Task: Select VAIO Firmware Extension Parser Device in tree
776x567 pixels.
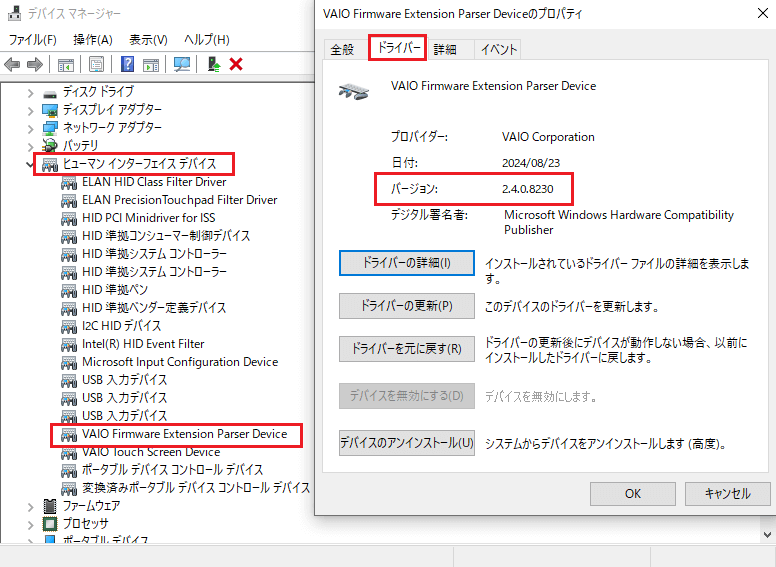Action: click(x=185, y=434)
